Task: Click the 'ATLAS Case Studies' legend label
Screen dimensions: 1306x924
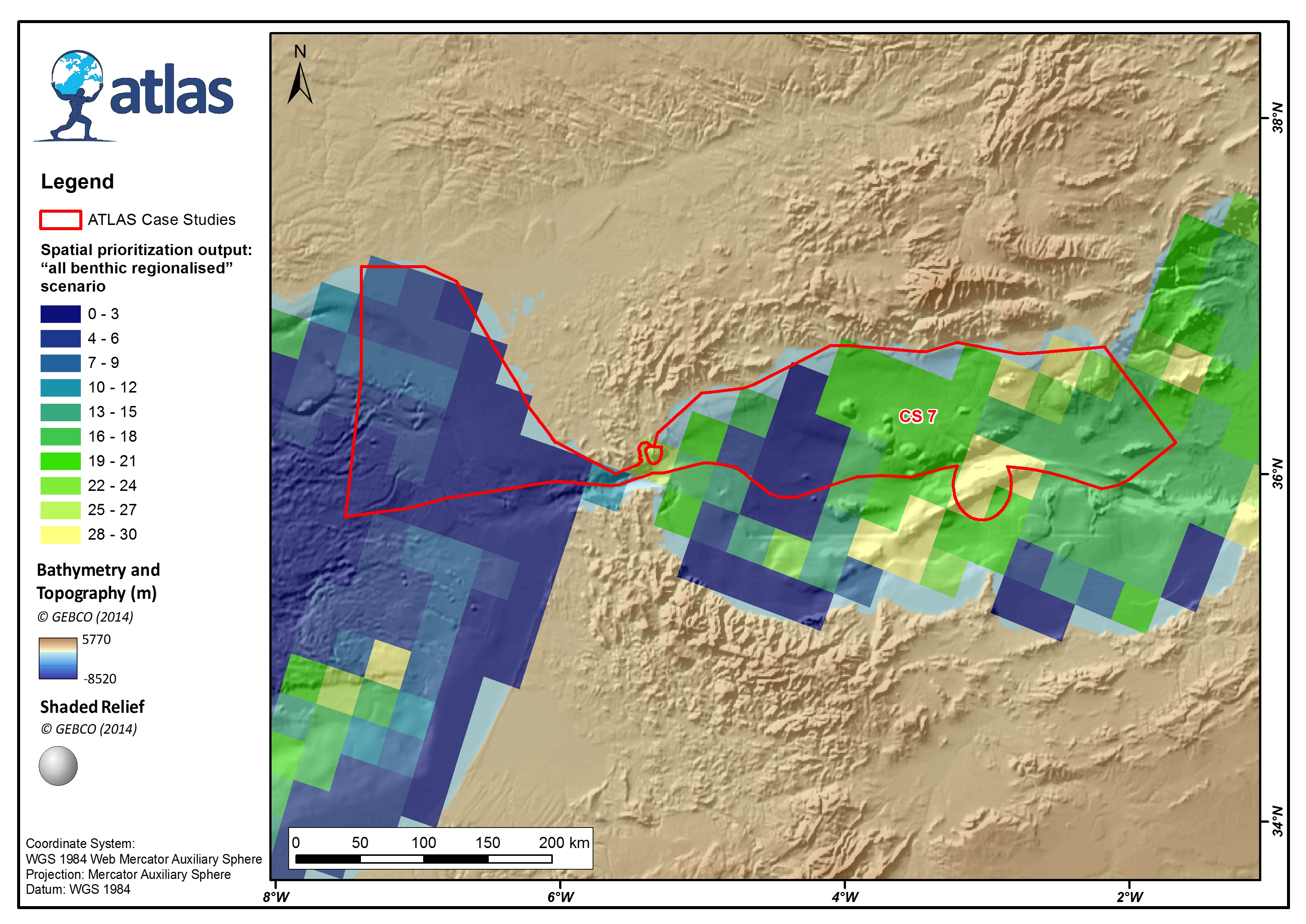Action: coord(162,220)
